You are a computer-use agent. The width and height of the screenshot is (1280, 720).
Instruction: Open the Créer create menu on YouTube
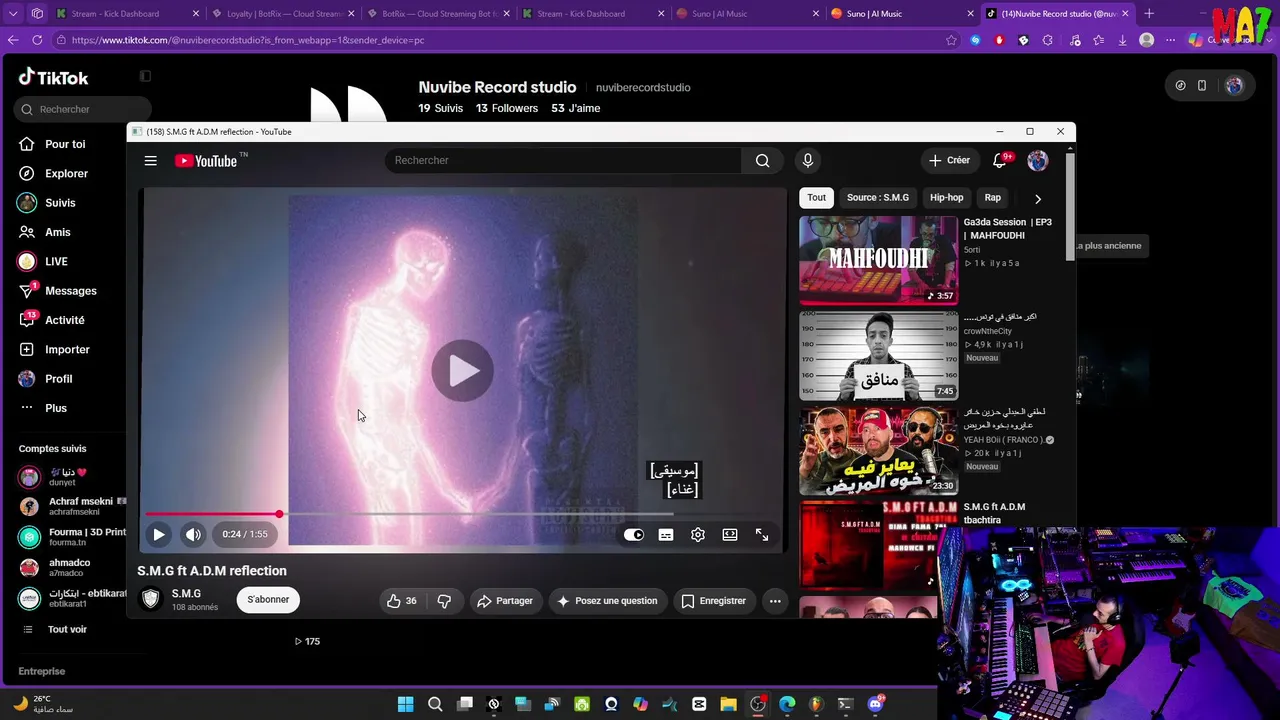(949, 161)
